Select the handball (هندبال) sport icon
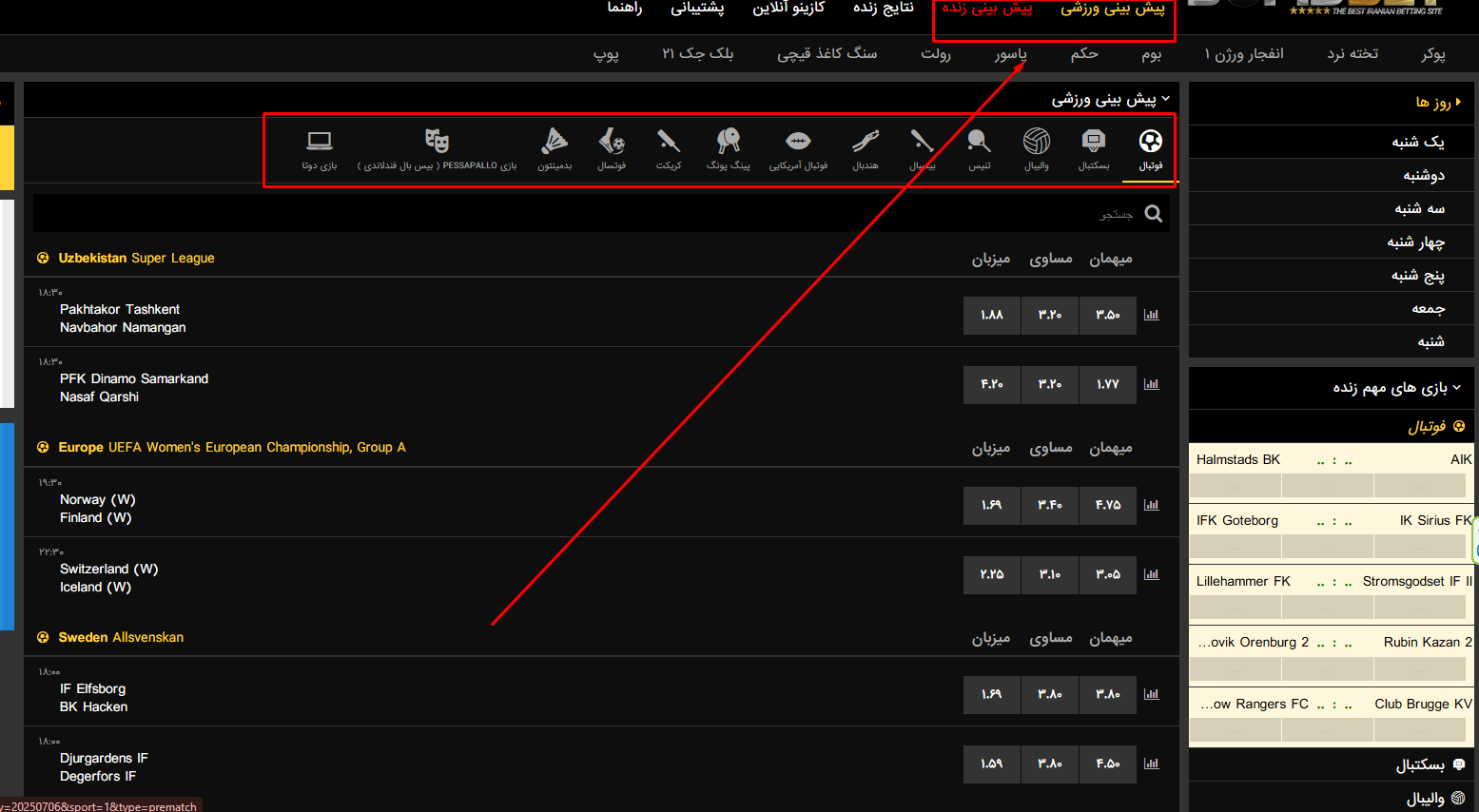This screenshot has width=1479, height=812. pyautogui.click(x=866, y=142)
